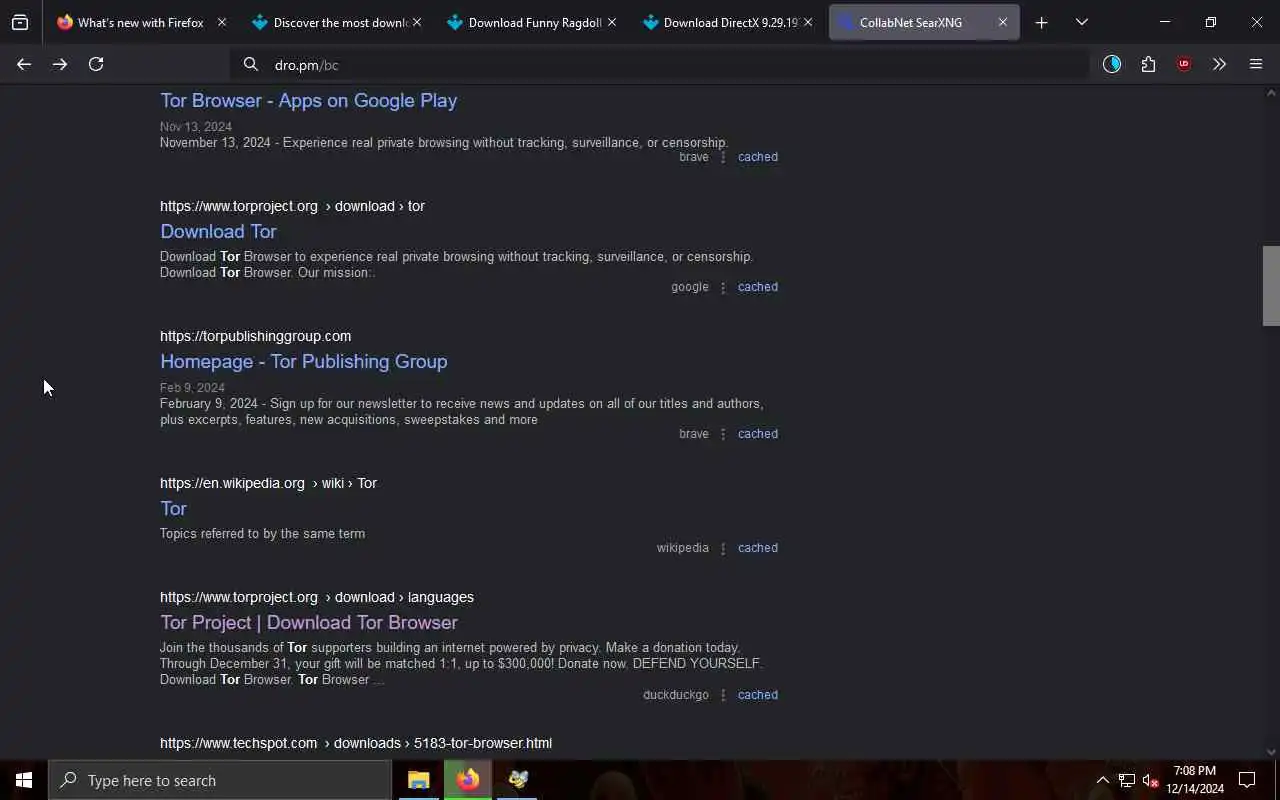
Task: Open the Extensions puzzle-piece menu
Action: coord(1148,64)
